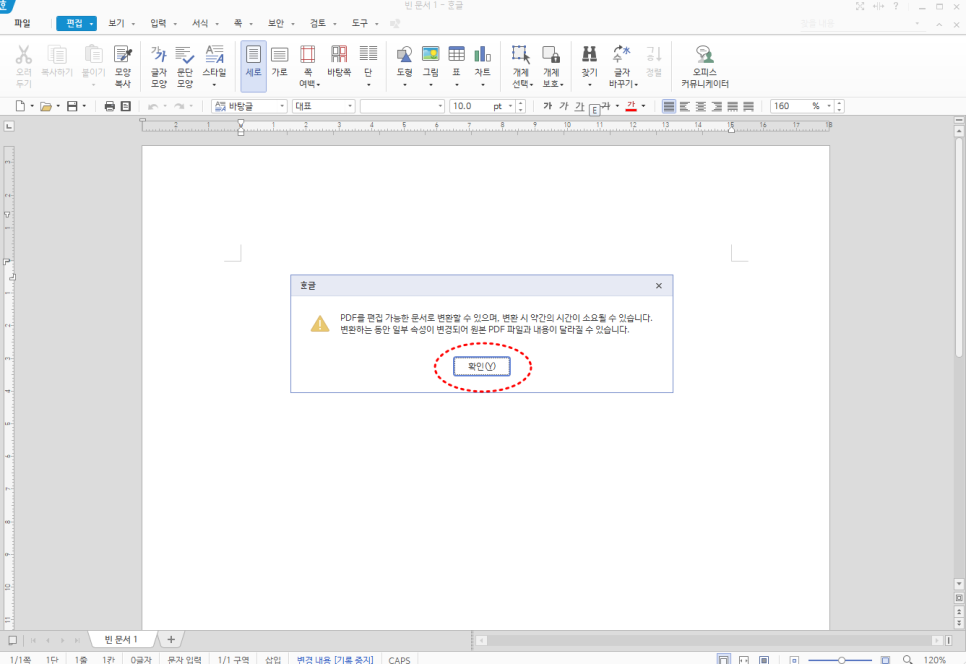
Task: Click the zoom slider in status bar
Action: tap(841, 659)
